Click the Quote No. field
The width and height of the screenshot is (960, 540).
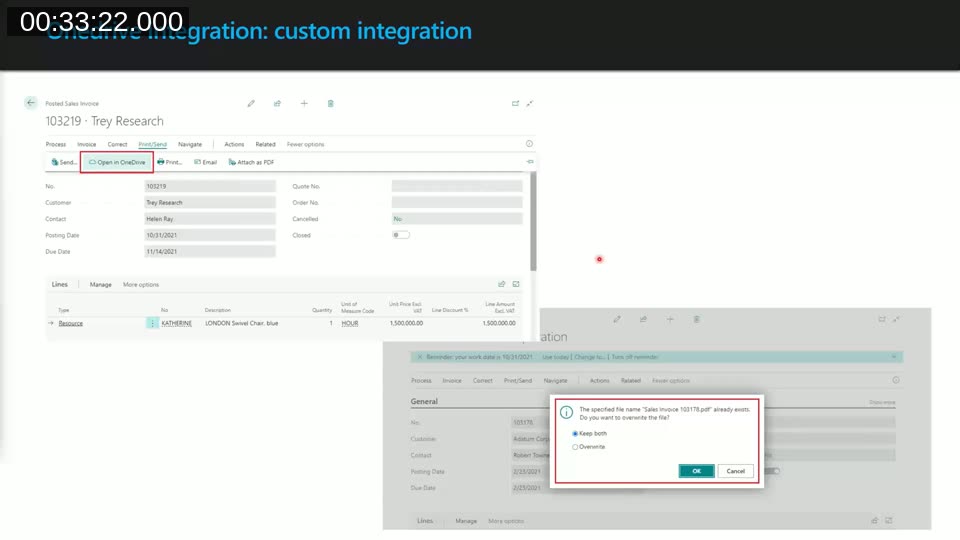(x=457, y=186)
